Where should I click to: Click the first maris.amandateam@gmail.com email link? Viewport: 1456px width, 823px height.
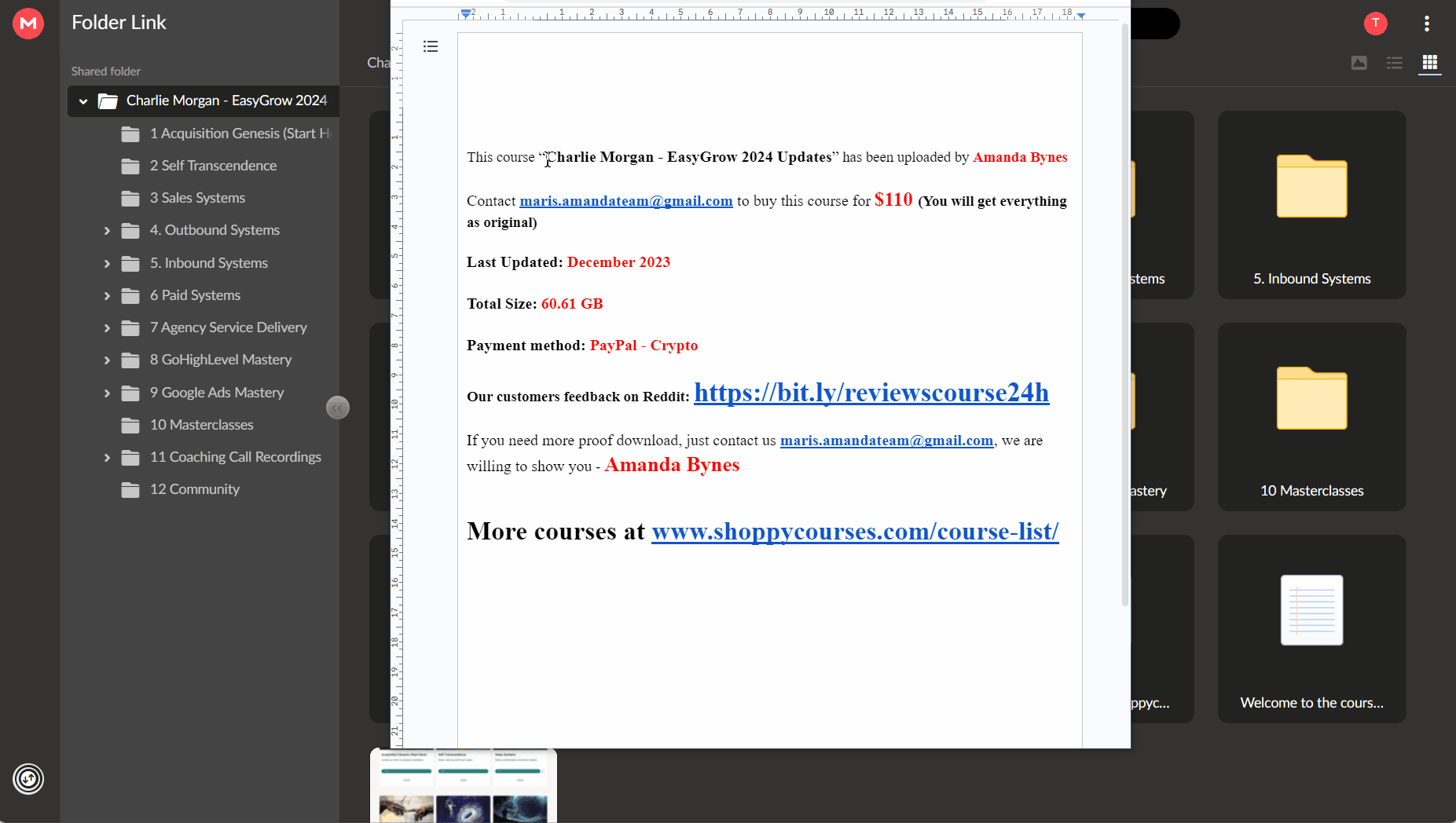tap(626, 201)
